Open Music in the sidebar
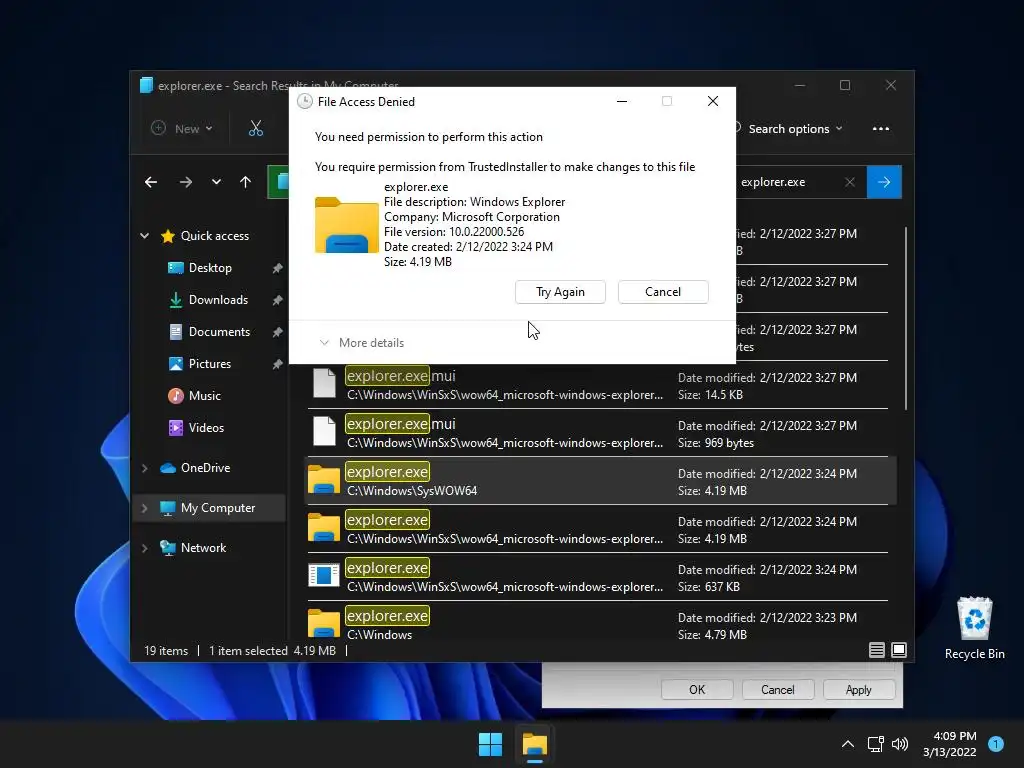This screenshot has width=1024, height=768. [204, 396]
